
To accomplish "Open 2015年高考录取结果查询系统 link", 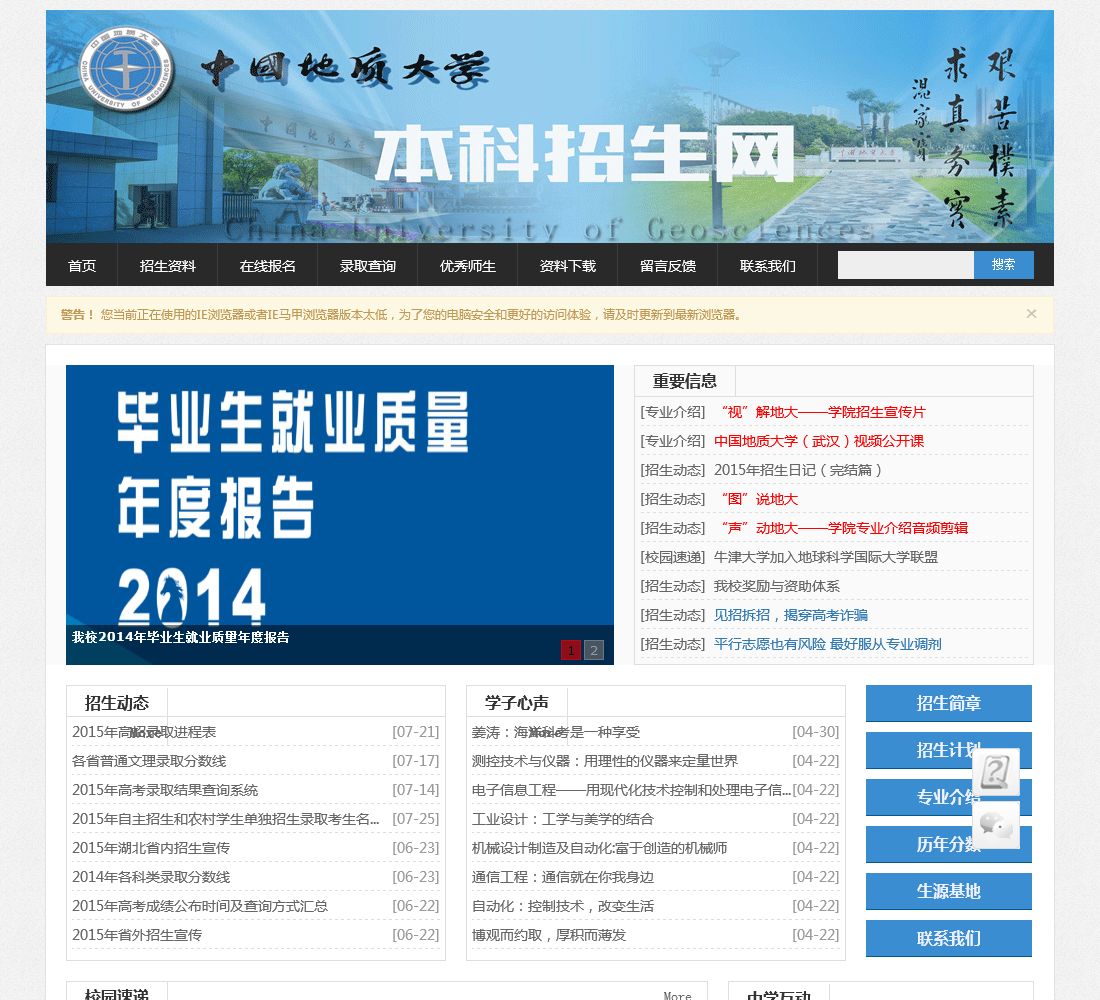I will pyautogui.click(x=165, y=790).
